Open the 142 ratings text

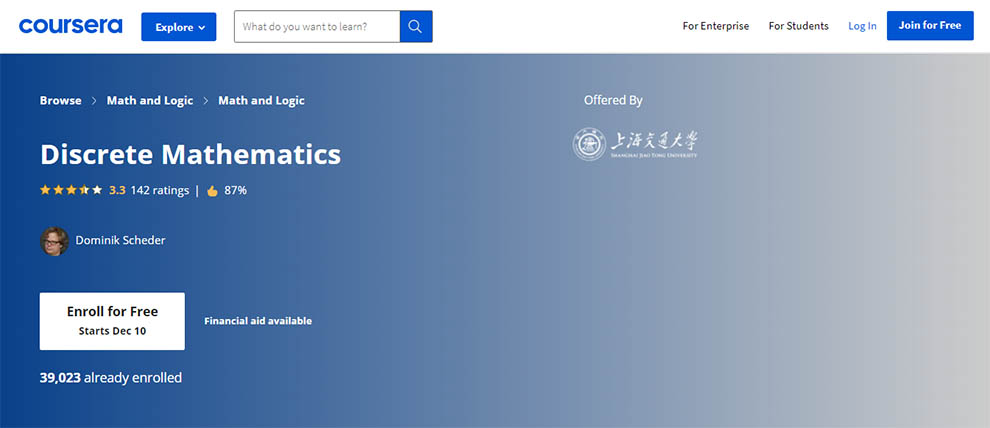[159, 190]
